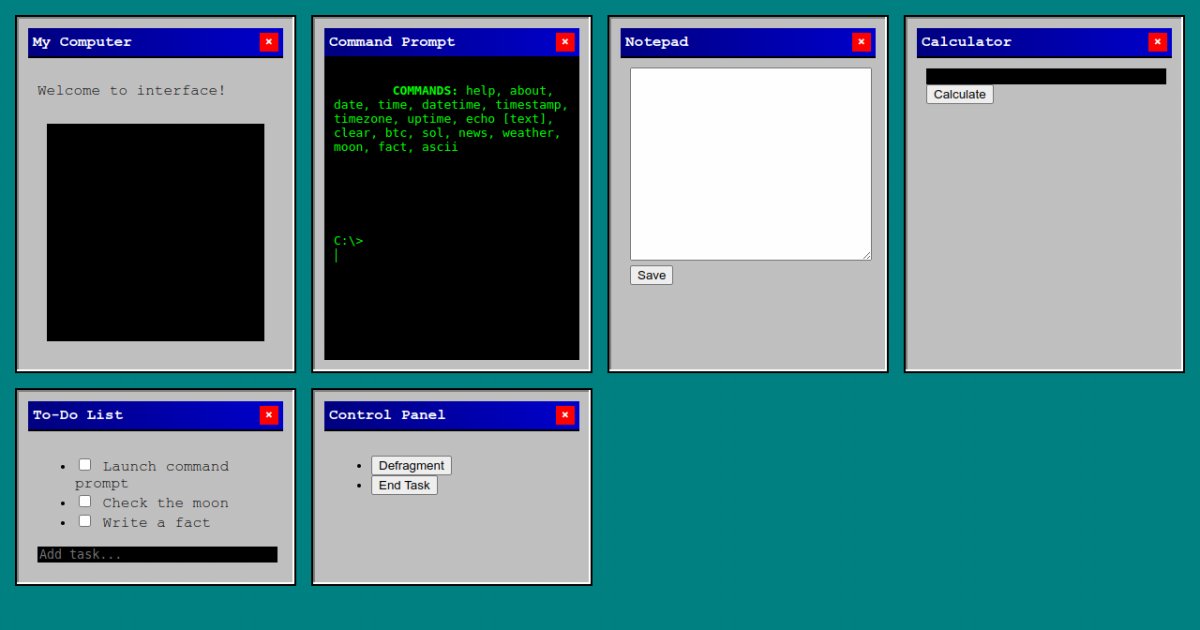Run Defragment from Control Panel
The height and width of the screenshot is (630, 1200).
click(411, 465)
